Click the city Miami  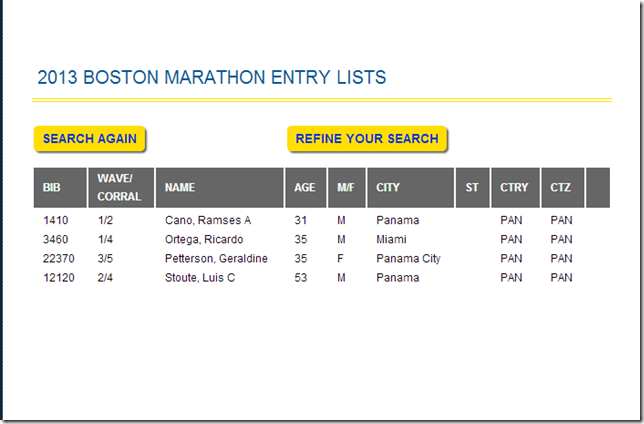(391, 240)
